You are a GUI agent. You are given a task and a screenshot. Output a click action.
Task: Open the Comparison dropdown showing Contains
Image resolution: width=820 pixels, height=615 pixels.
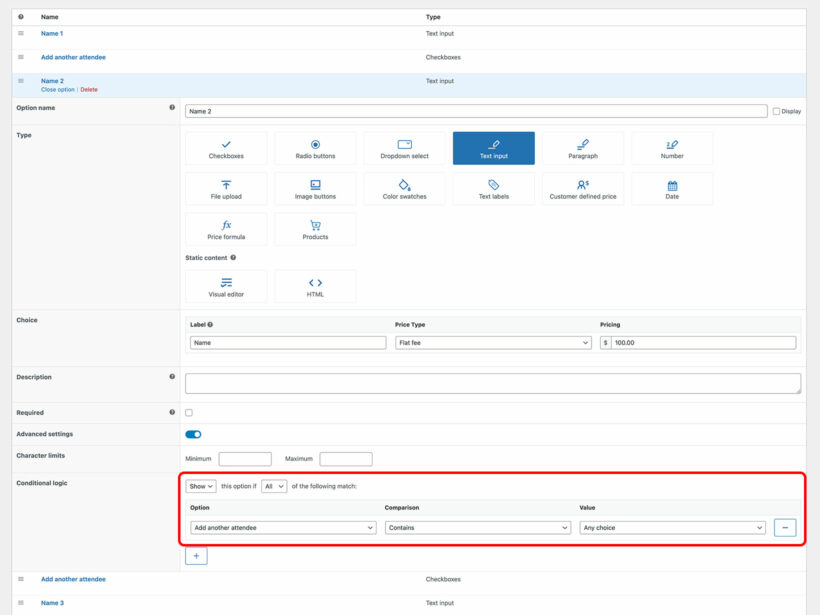click(x=475, y=527)
